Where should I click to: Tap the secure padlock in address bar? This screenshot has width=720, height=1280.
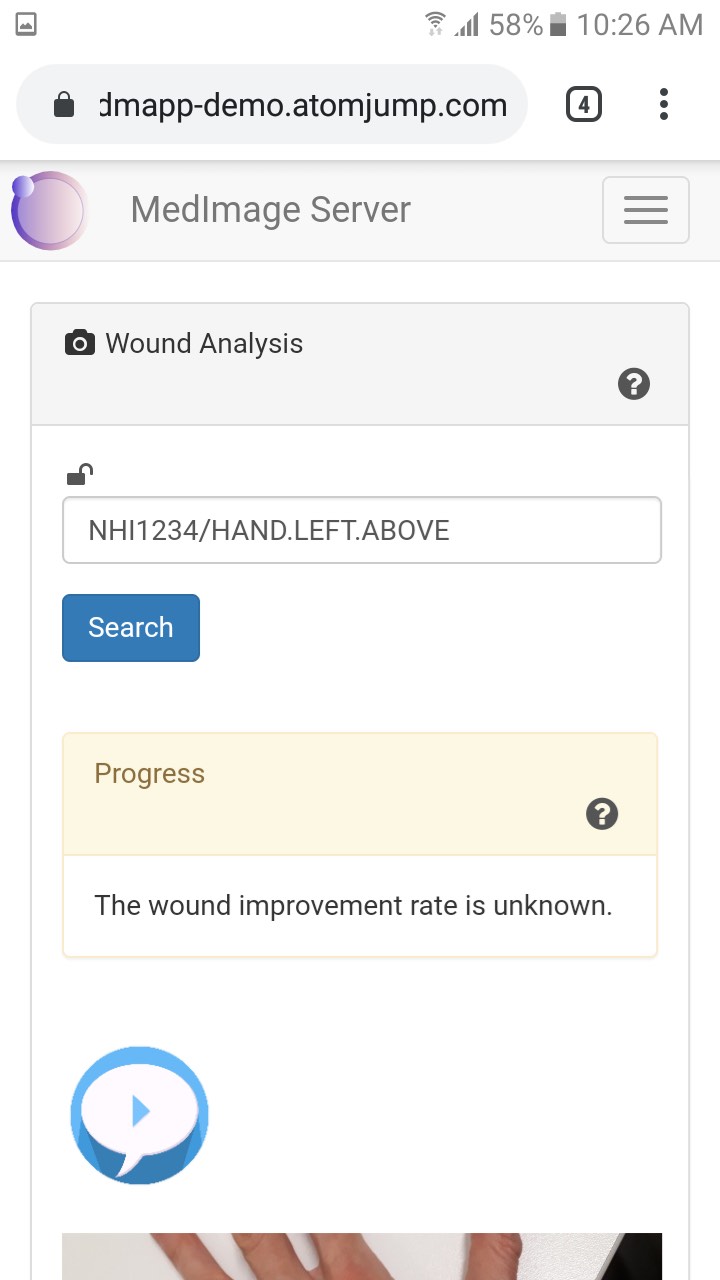point(64,105)
